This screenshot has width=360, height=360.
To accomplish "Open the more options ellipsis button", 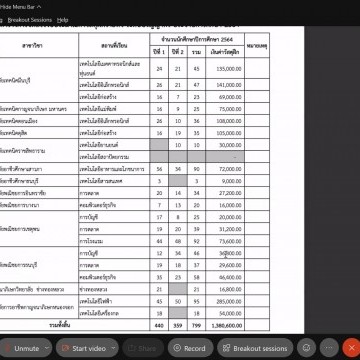I will click(329, 348).
